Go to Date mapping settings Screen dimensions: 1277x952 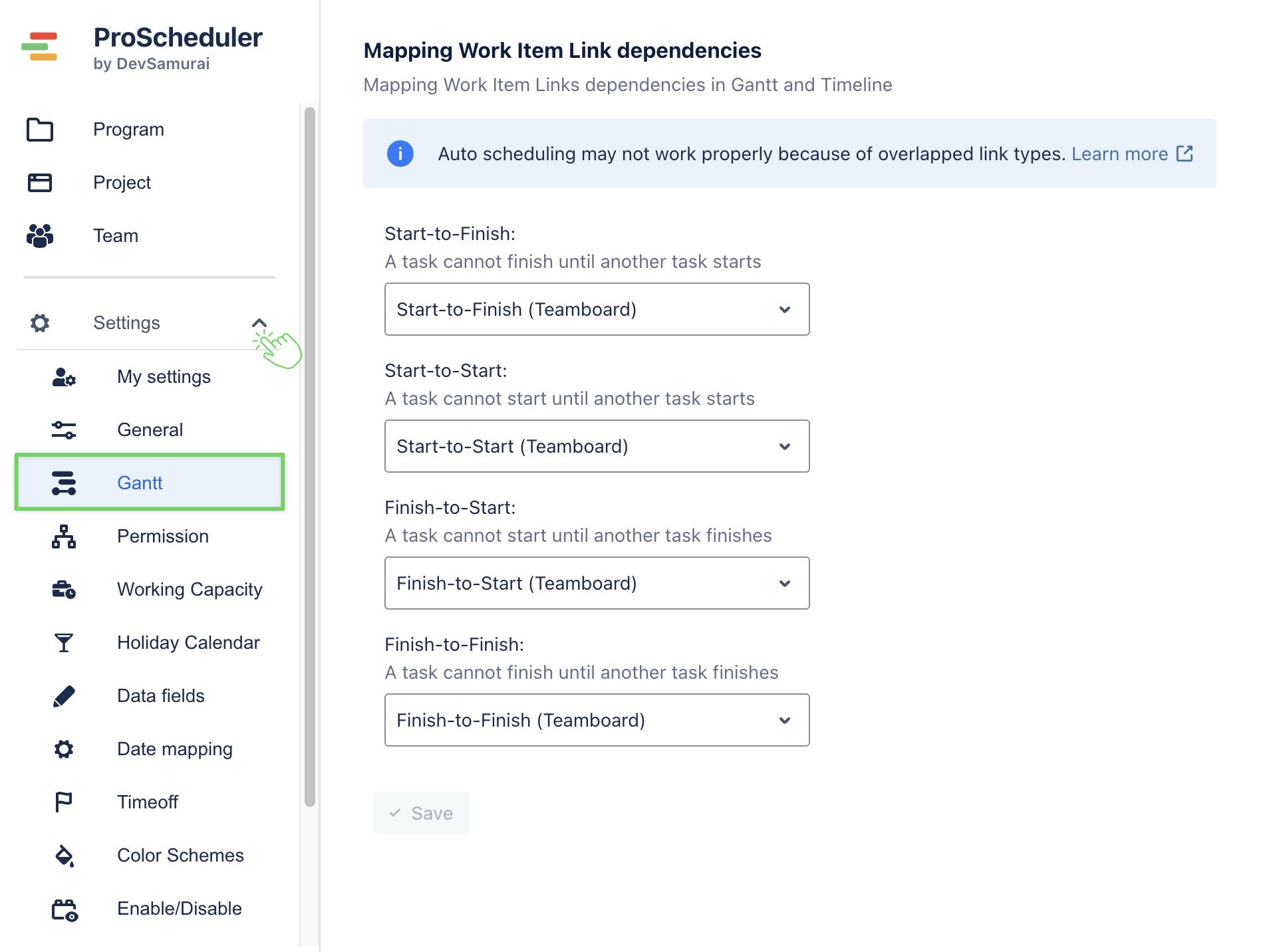click(174, 749)
